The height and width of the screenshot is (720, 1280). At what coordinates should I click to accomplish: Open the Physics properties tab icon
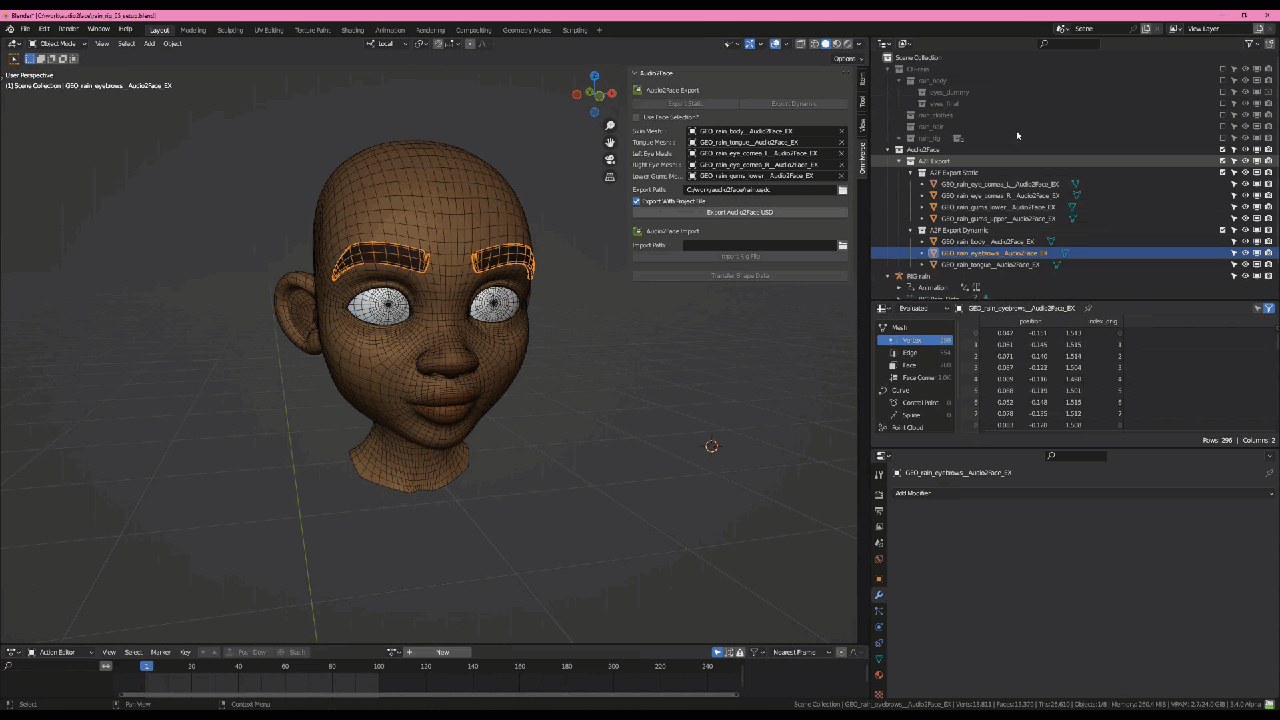coord(879,627)
